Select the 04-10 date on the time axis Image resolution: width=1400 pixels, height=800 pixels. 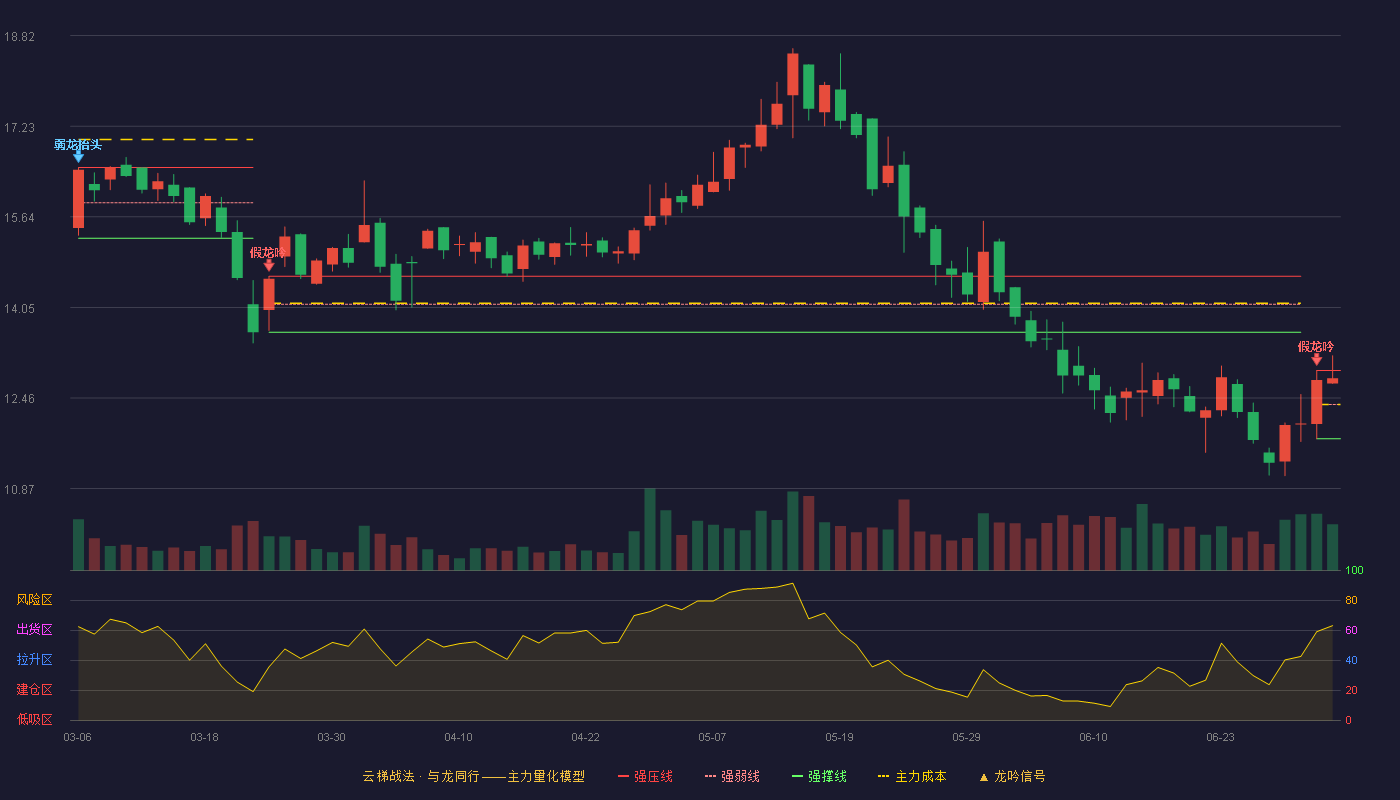pyautogui.click(x=458, y=737)
